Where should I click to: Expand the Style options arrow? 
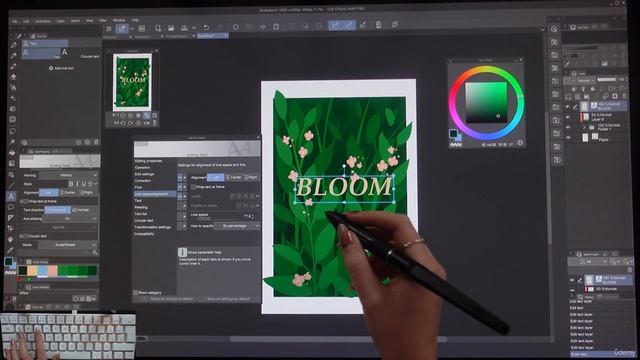(x=95, y=184)
